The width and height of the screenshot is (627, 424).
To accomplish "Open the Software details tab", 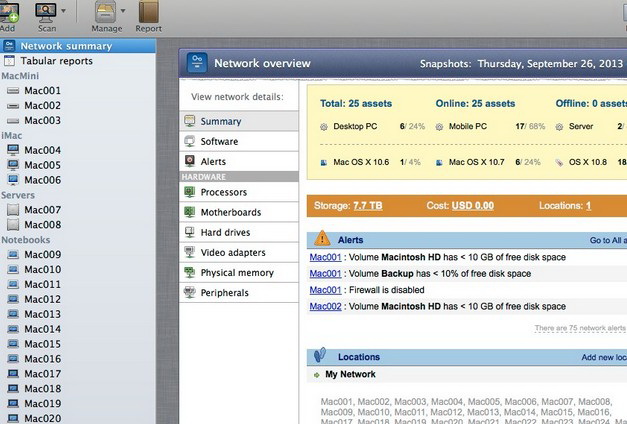I will (x=239, y=141).
